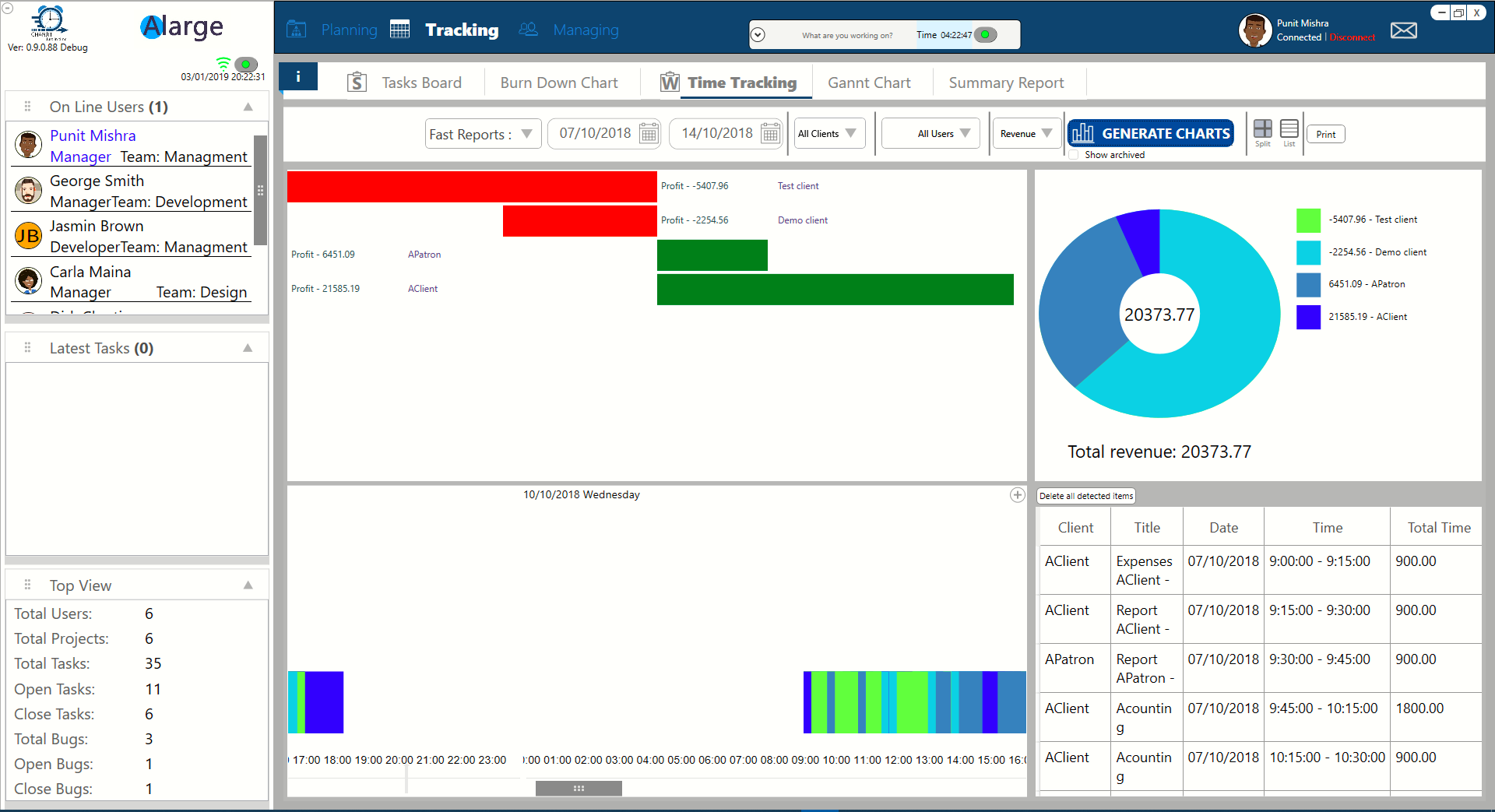Click Punit Mishra profile avatar in header
1495x812 pixels.
coord(1254,31)
